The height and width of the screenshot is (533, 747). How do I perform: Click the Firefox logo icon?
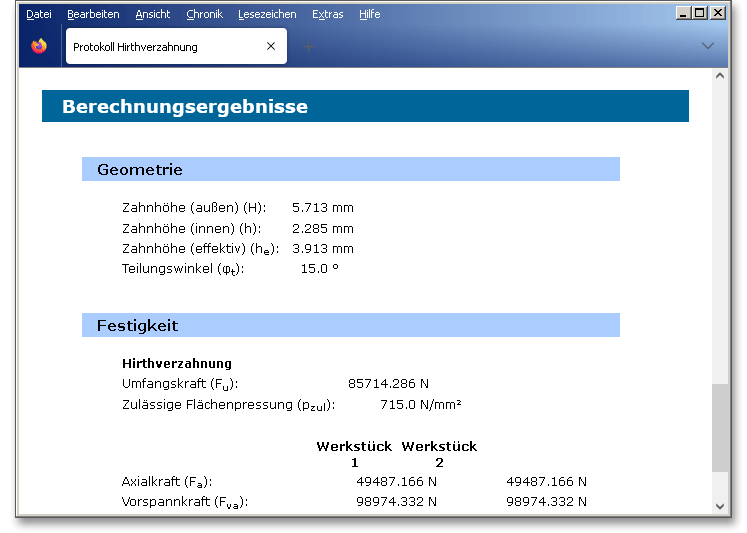39,47
